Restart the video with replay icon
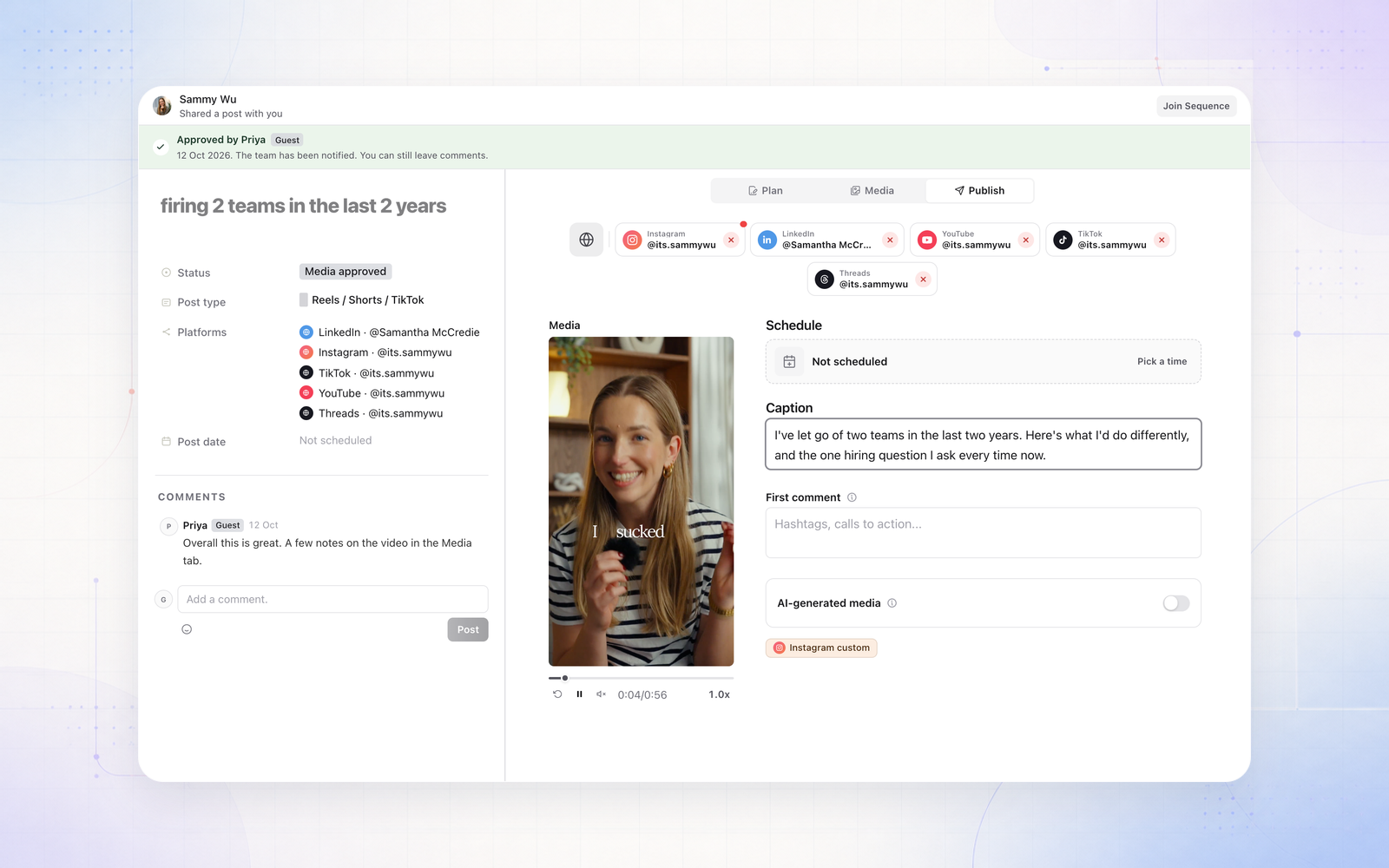 point(557,694)
